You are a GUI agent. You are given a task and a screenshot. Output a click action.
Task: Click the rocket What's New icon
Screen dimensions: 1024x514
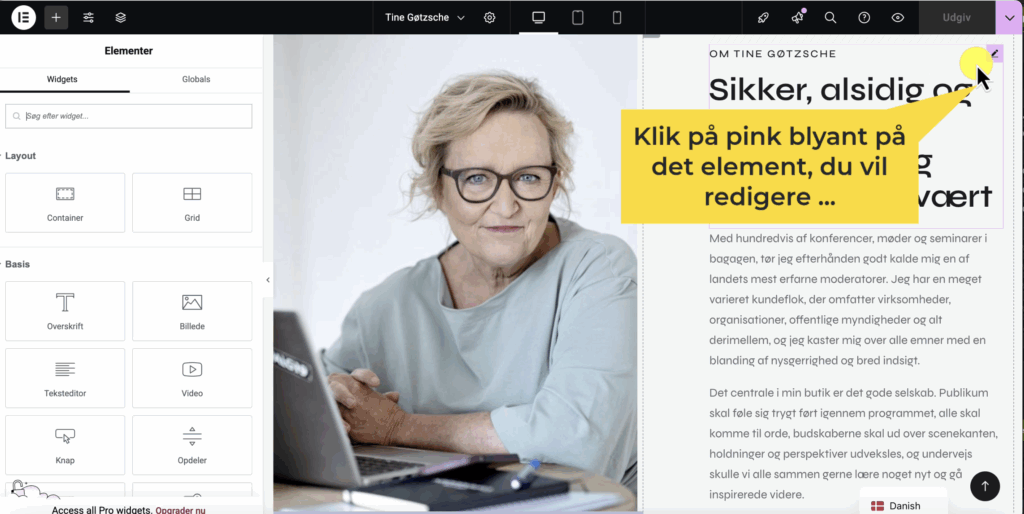pos(763,18)
